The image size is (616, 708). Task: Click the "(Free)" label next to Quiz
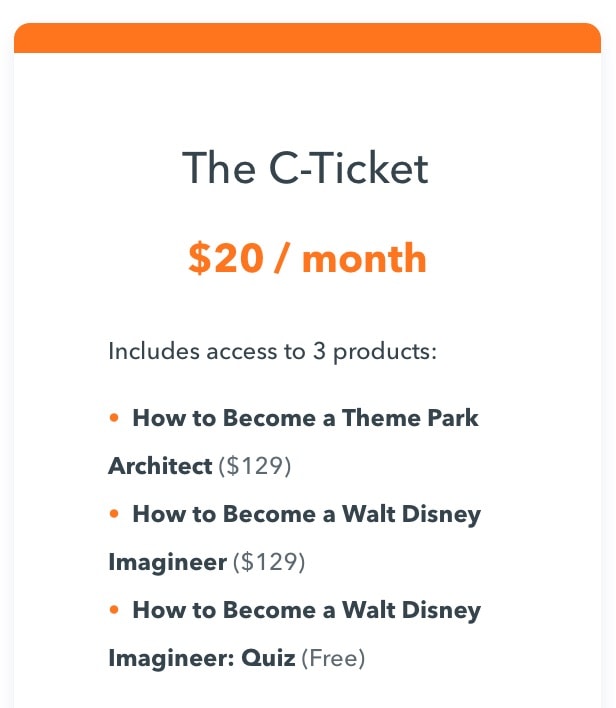(x=333, y=658)
